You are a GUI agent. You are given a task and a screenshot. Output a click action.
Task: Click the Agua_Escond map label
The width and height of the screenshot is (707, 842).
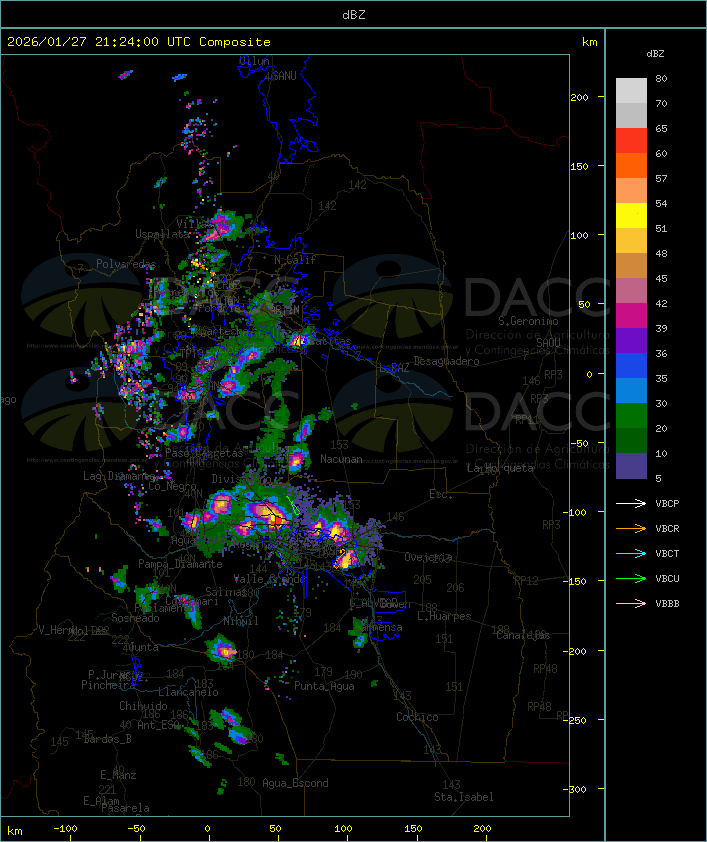[x=295, y=783]
